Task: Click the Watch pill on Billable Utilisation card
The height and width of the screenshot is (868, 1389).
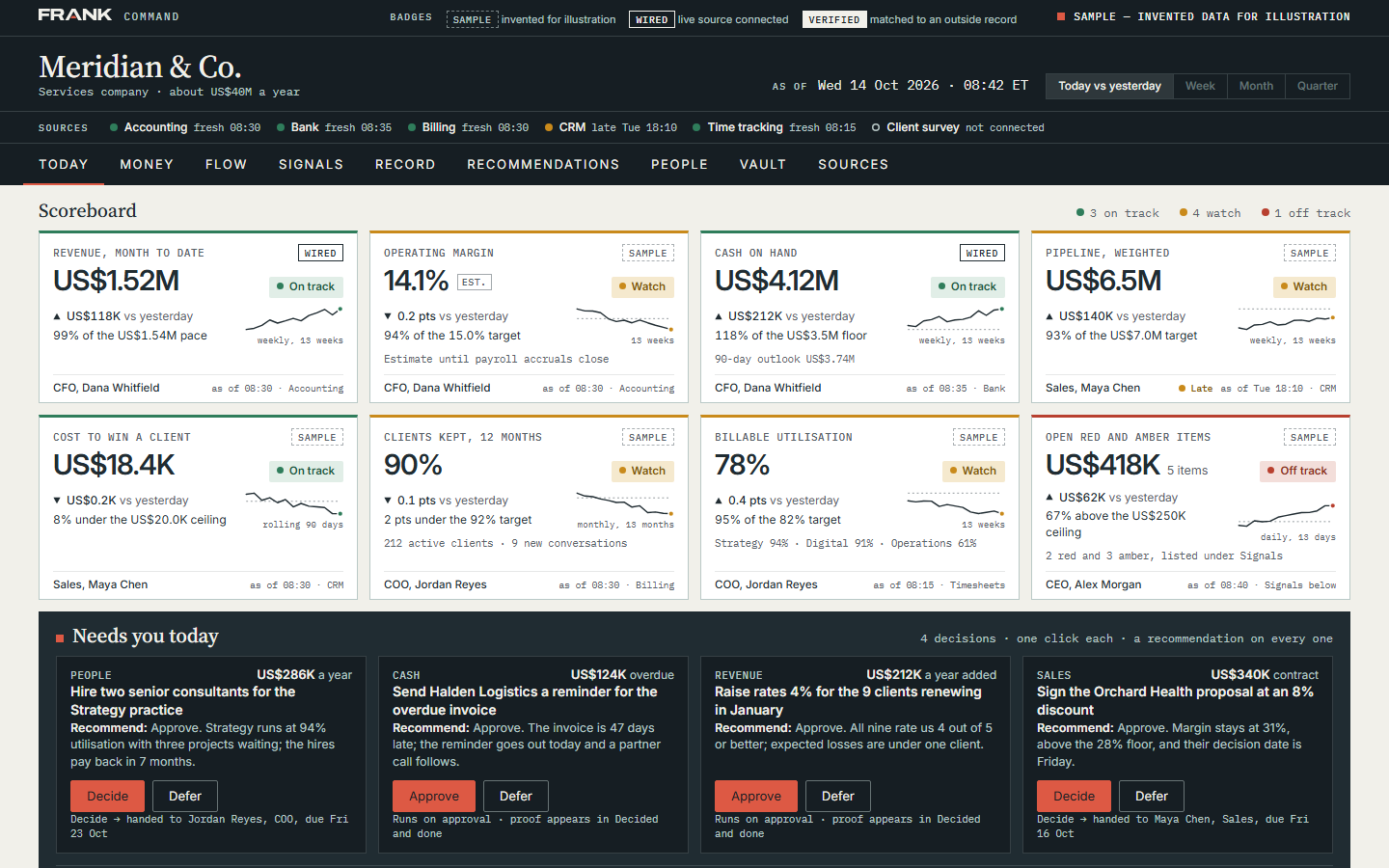Action: coord(973,471)
